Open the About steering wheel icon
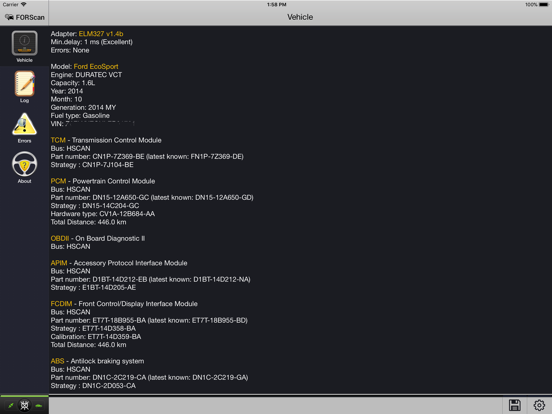The image size is (552, 414). coord(24,164)
